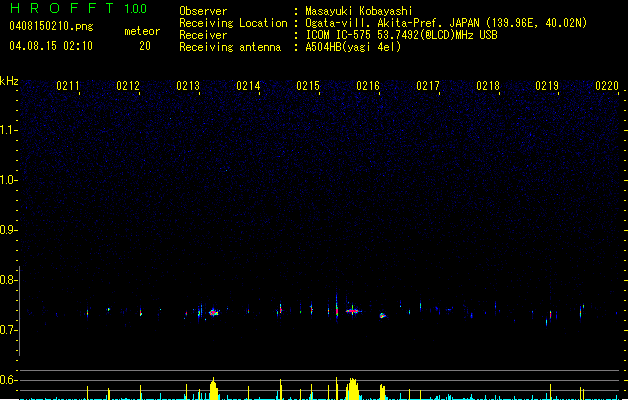Click the 0.7 kHz axis label
This screenshot has width=629, height=400.
click(x=8, y=330)
